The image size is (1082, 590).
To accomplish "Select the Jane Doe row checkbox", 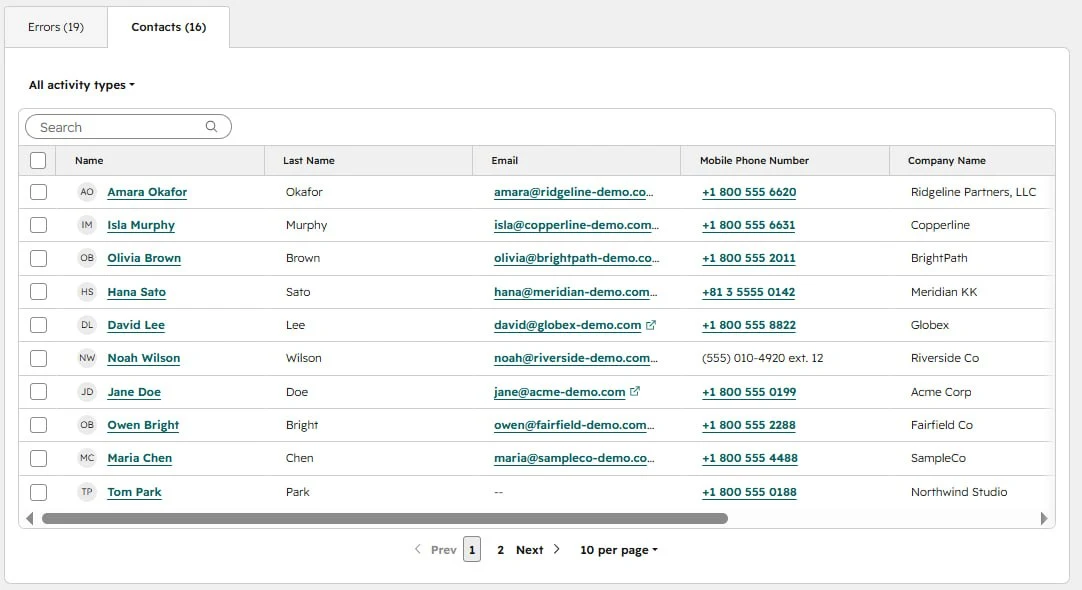I will tap(39, 392).
